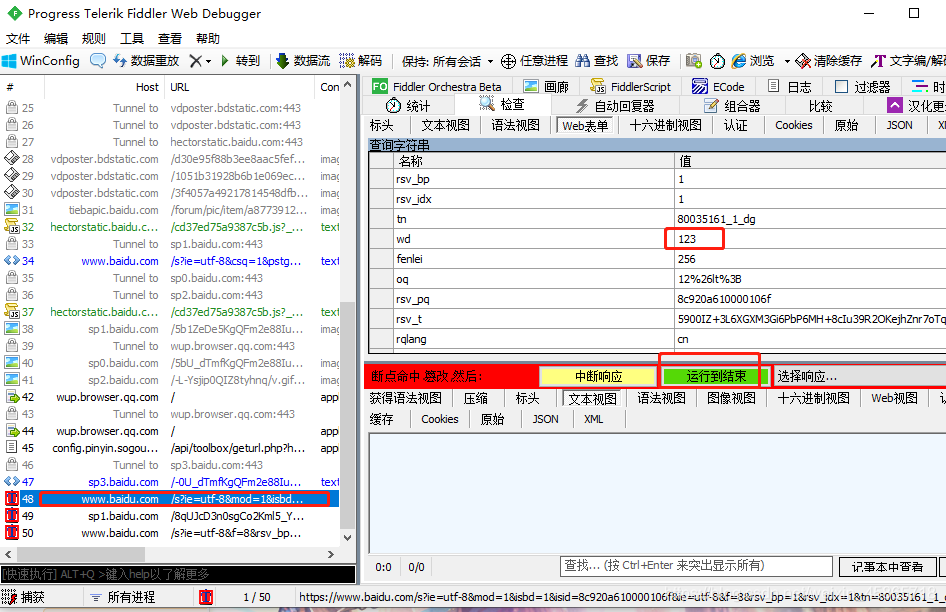Select the response XML tab
This screenshot has height=612, width=946.
pos(594,419)
